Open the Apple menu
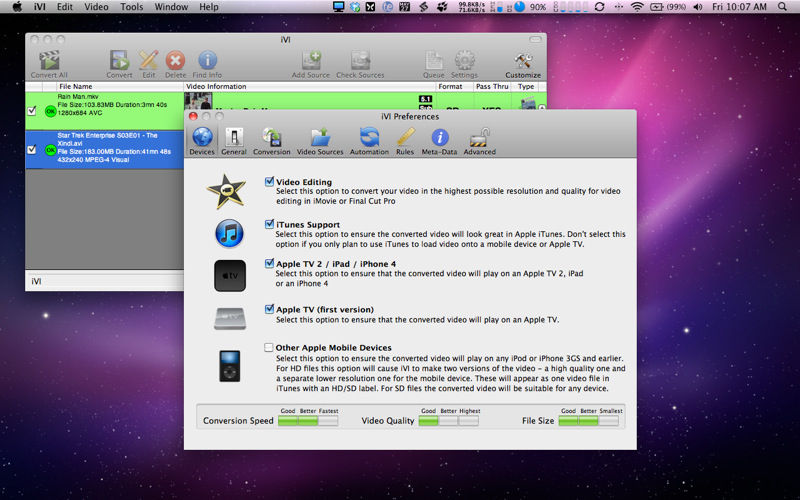This screenshot has width=800, height=500. [x=17, y=7]
